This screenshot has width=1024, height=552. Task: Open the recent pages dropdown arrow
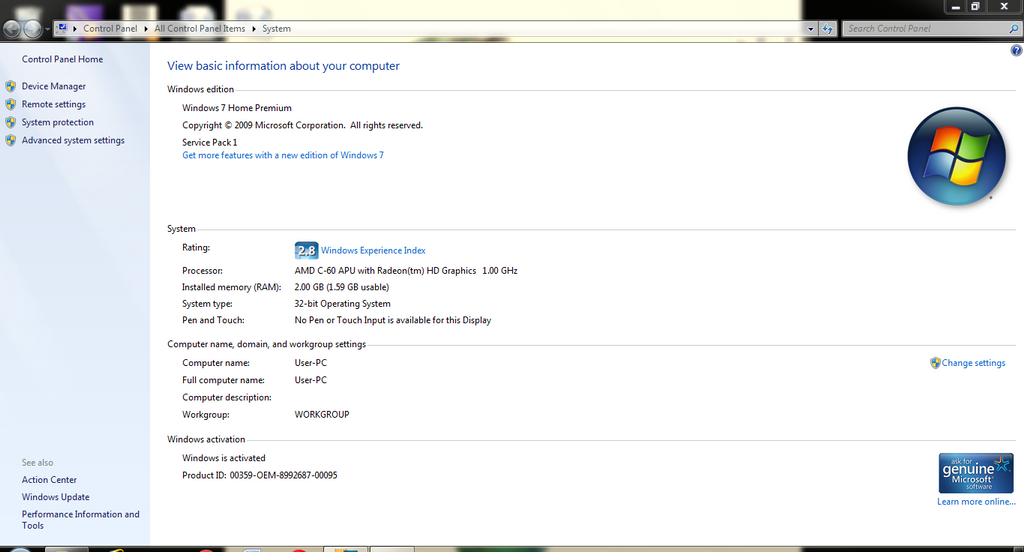47,29
